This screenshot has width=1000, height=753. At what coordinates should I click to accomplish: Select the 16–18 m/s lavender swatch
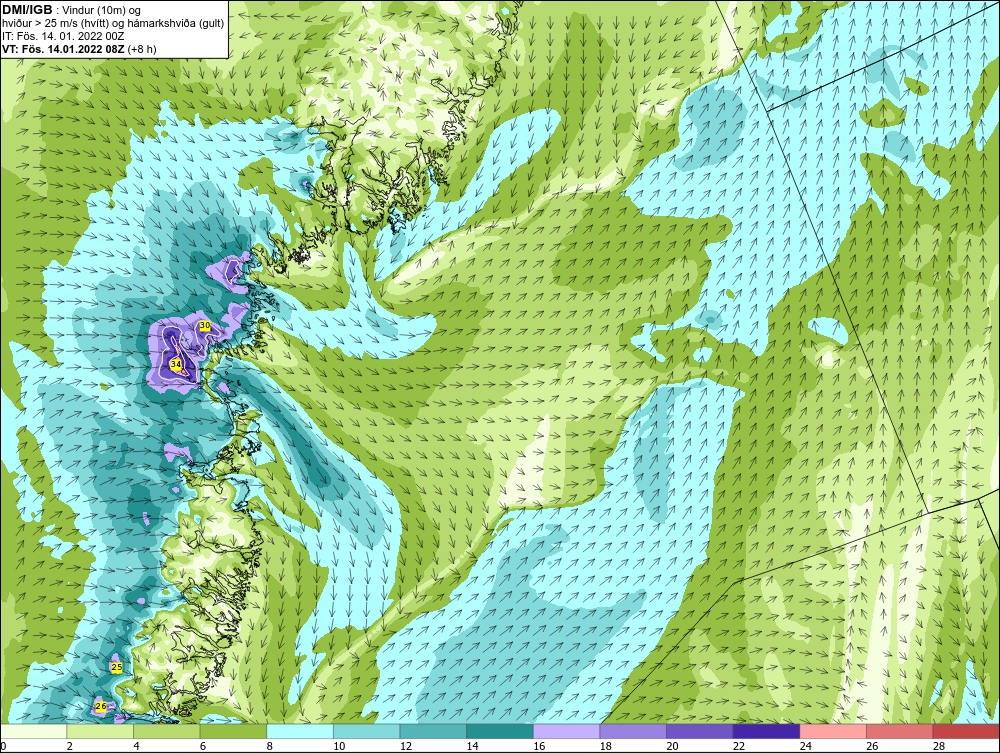[x=566, y=731]
